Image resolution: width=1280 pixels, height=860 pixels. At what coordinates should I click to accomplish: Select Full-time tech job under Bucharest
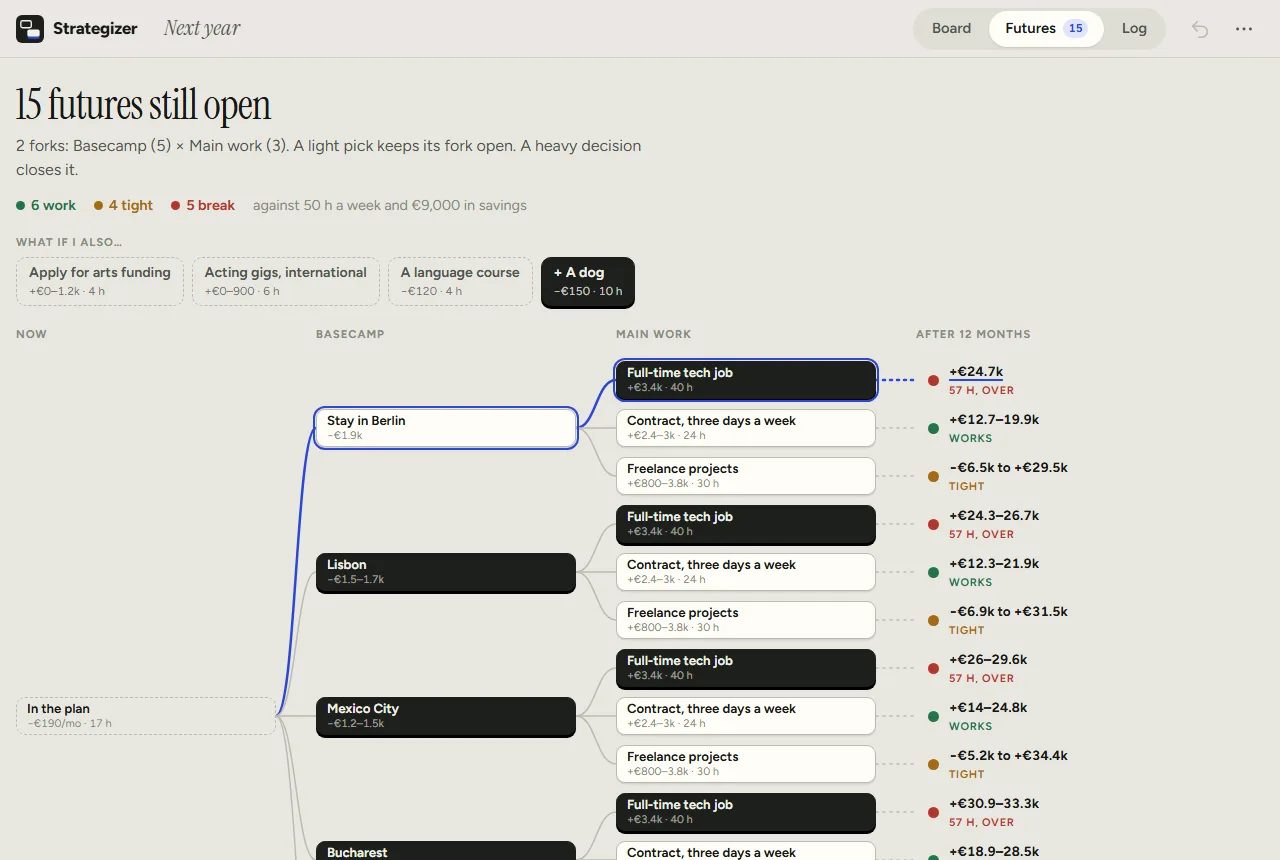coord(746,812)
